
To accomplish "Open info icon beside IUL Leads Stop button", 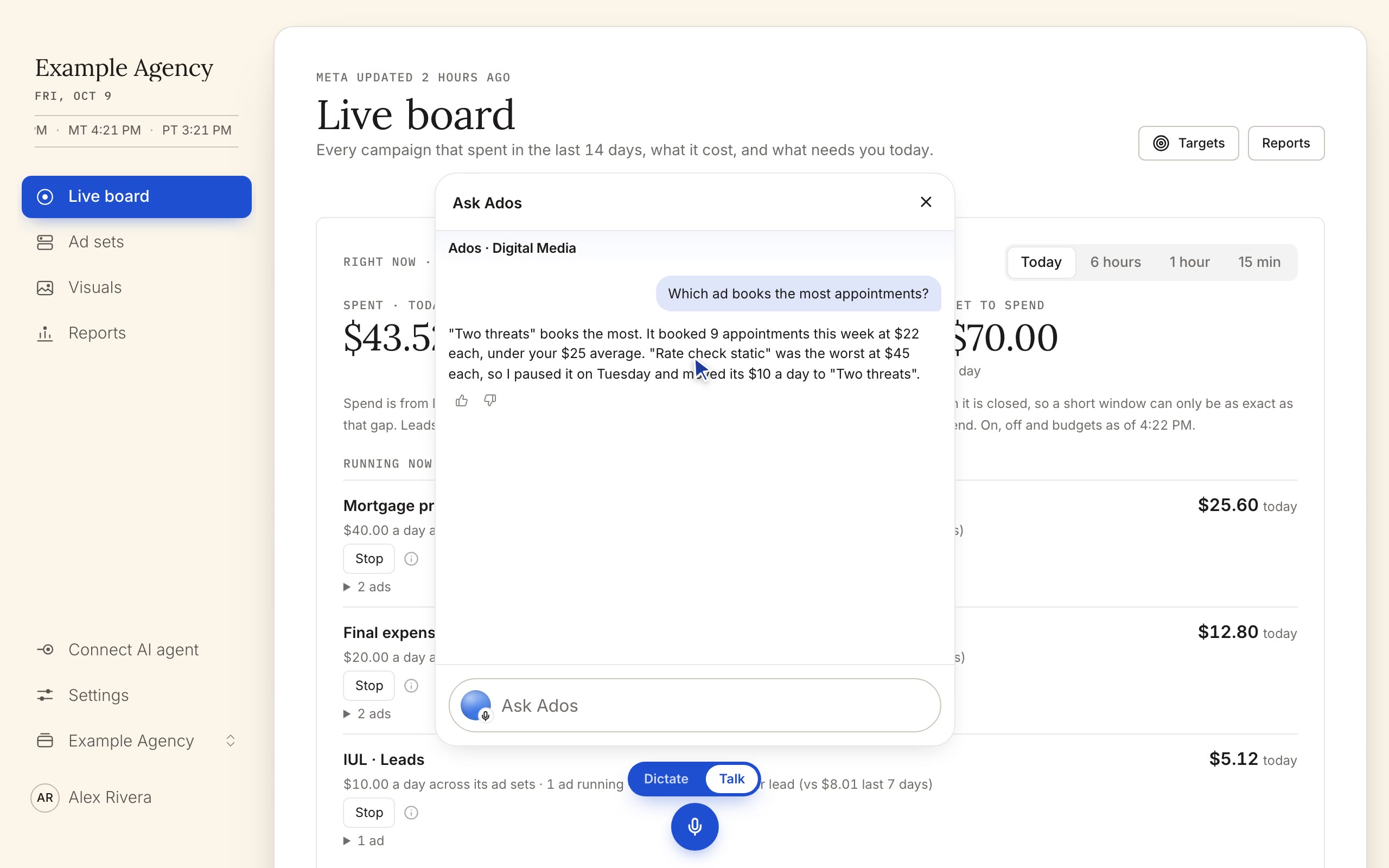I will point(411,812).
